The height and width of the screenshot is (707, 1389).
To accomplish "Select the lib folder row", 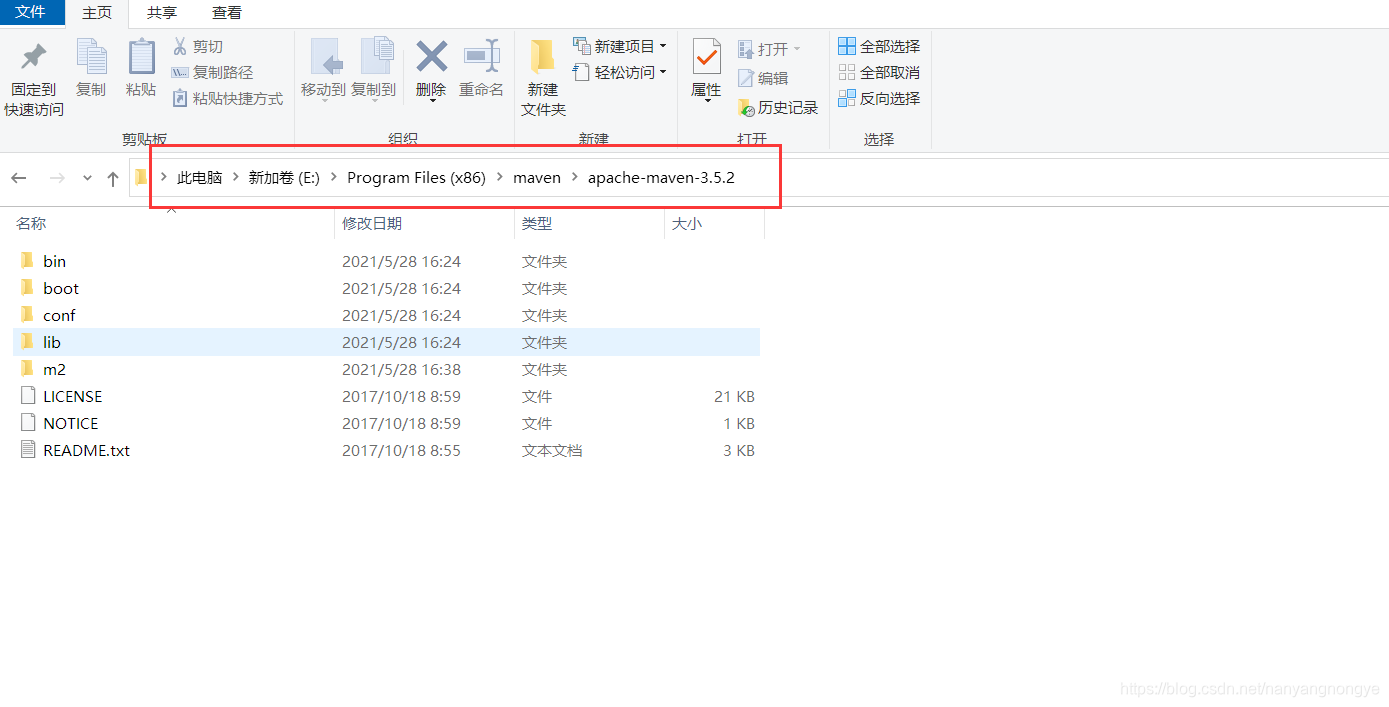I will [387, 342].
